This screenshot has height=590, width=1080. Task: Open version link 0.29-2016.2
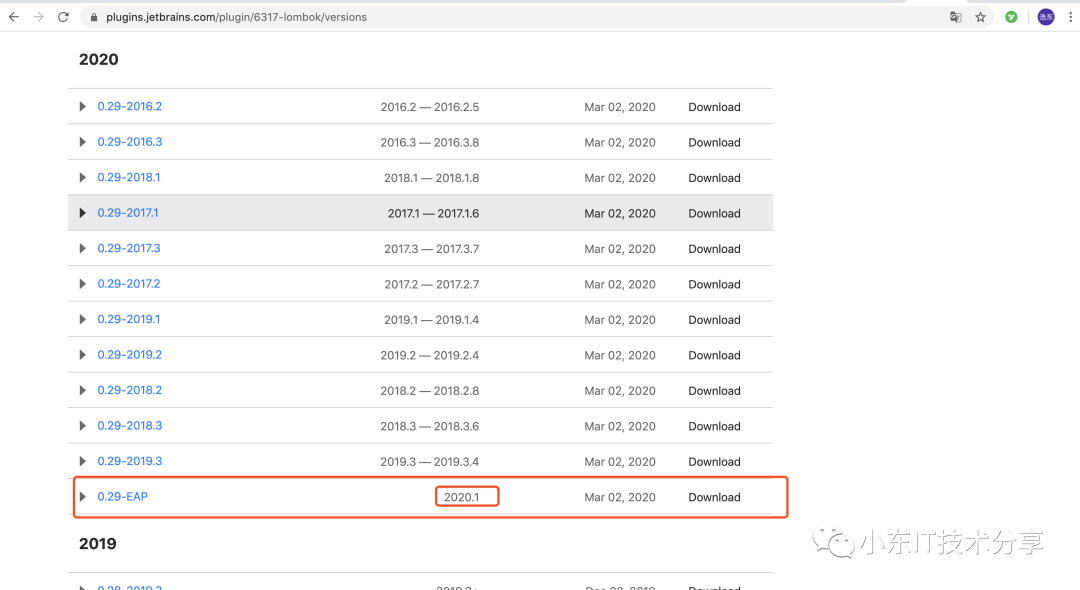[129, 106]
